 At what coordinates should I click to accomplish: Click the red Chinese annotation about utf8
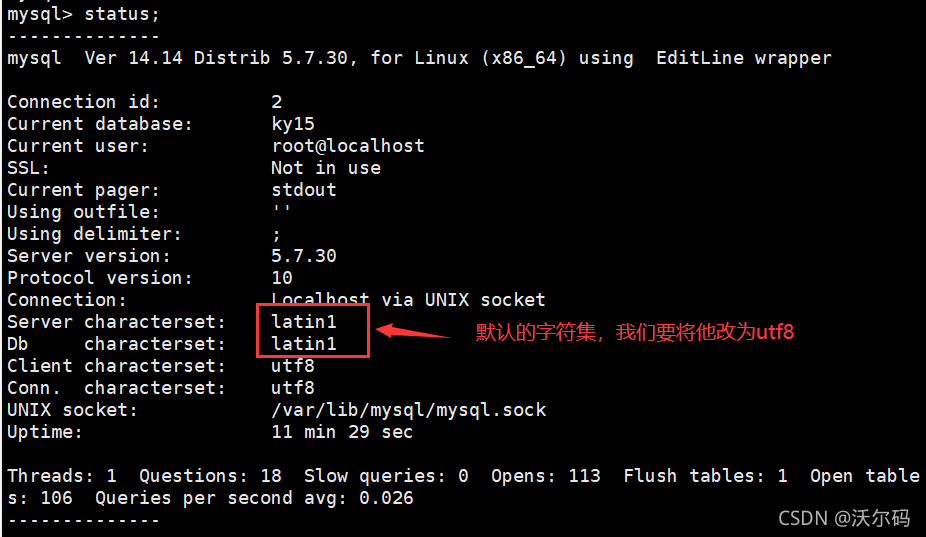pos(634,332)
